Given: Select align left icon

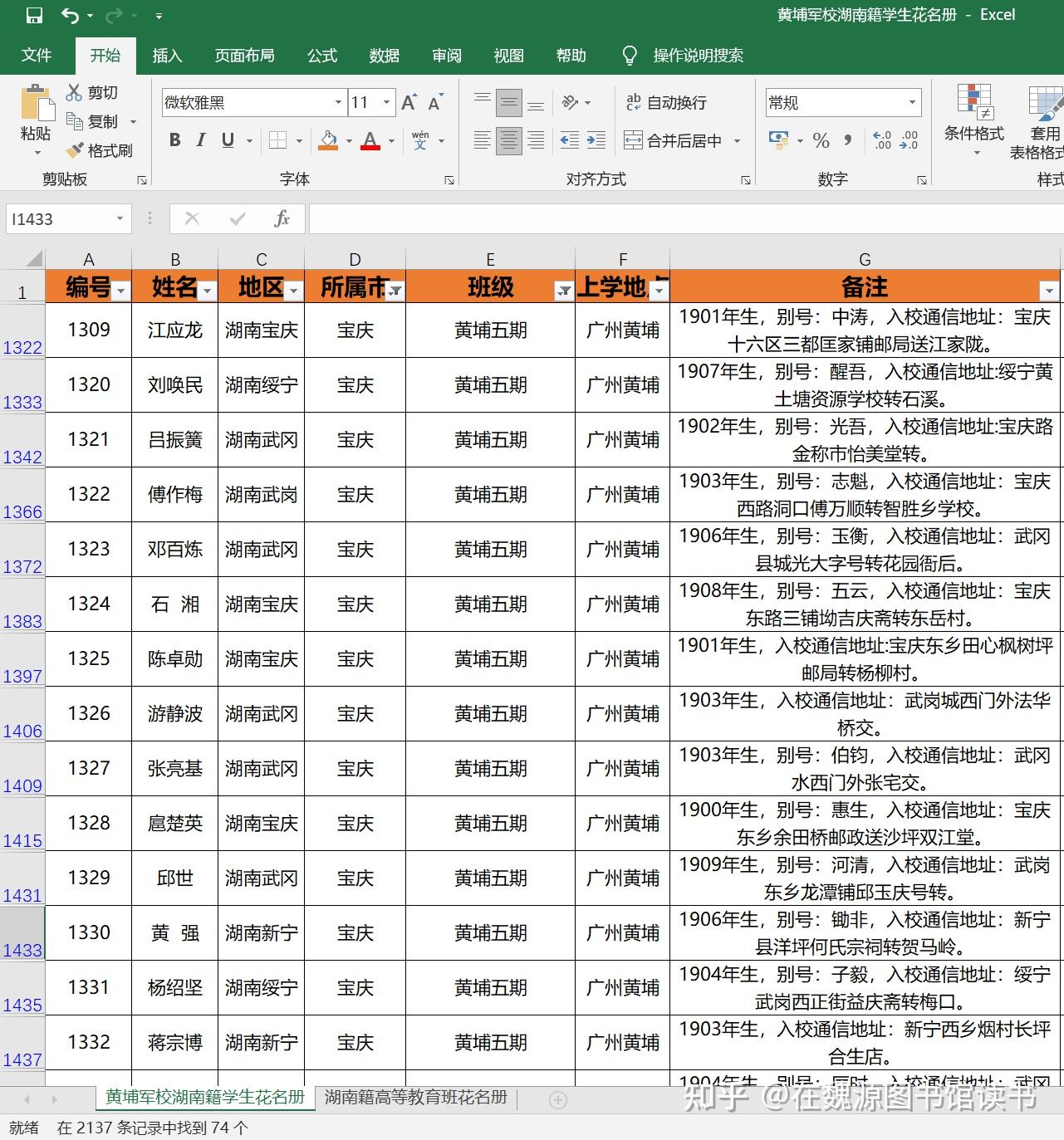Looking at the screenshot, I should tap(483, 140).
